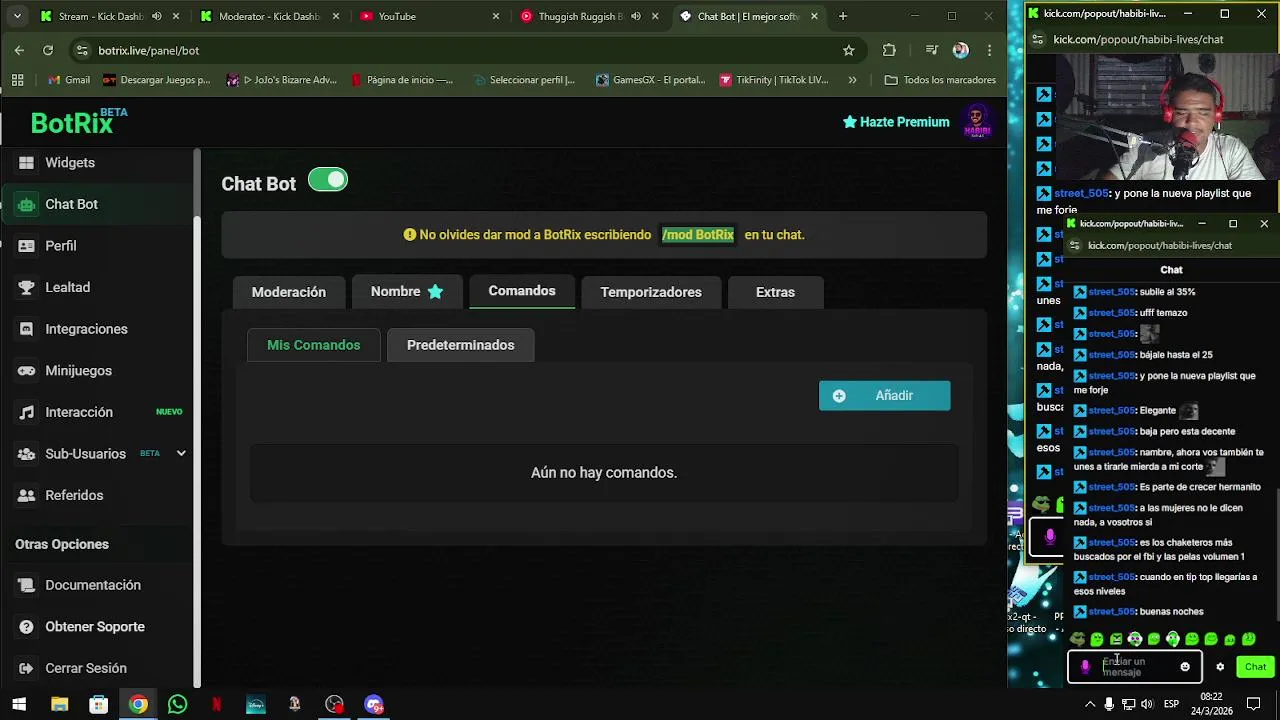Open Chrome media control icon
The height and width of the screenshot is (720, 1280).
tap(931, 50)
